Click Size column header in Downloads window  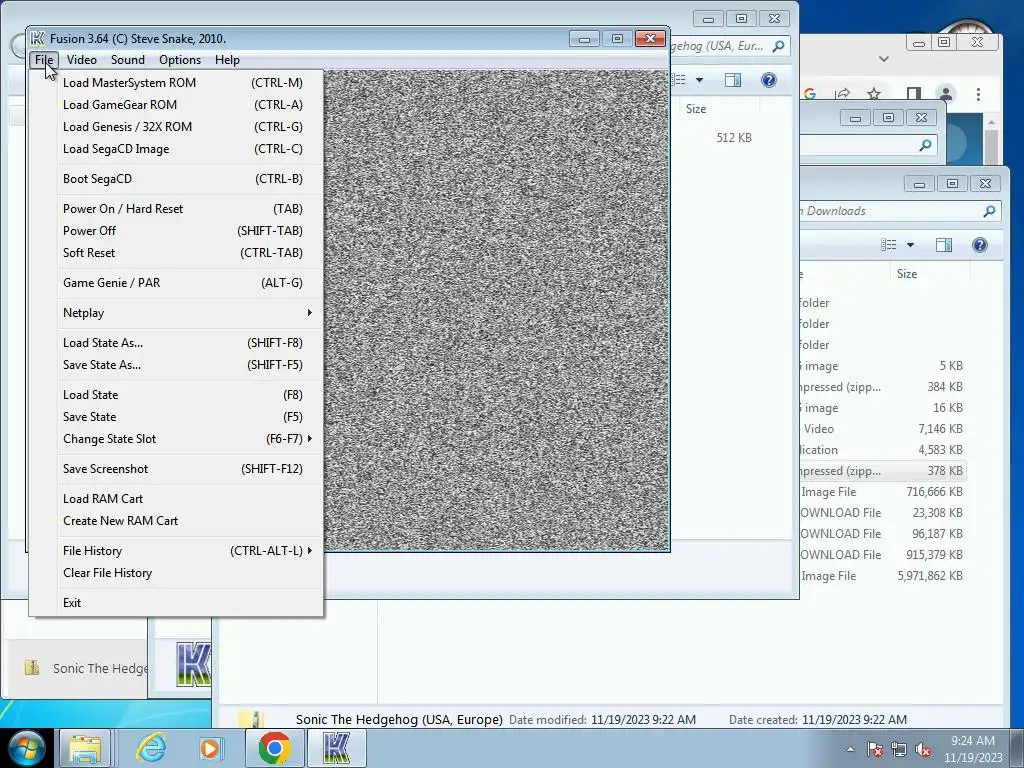click(929, 274)
